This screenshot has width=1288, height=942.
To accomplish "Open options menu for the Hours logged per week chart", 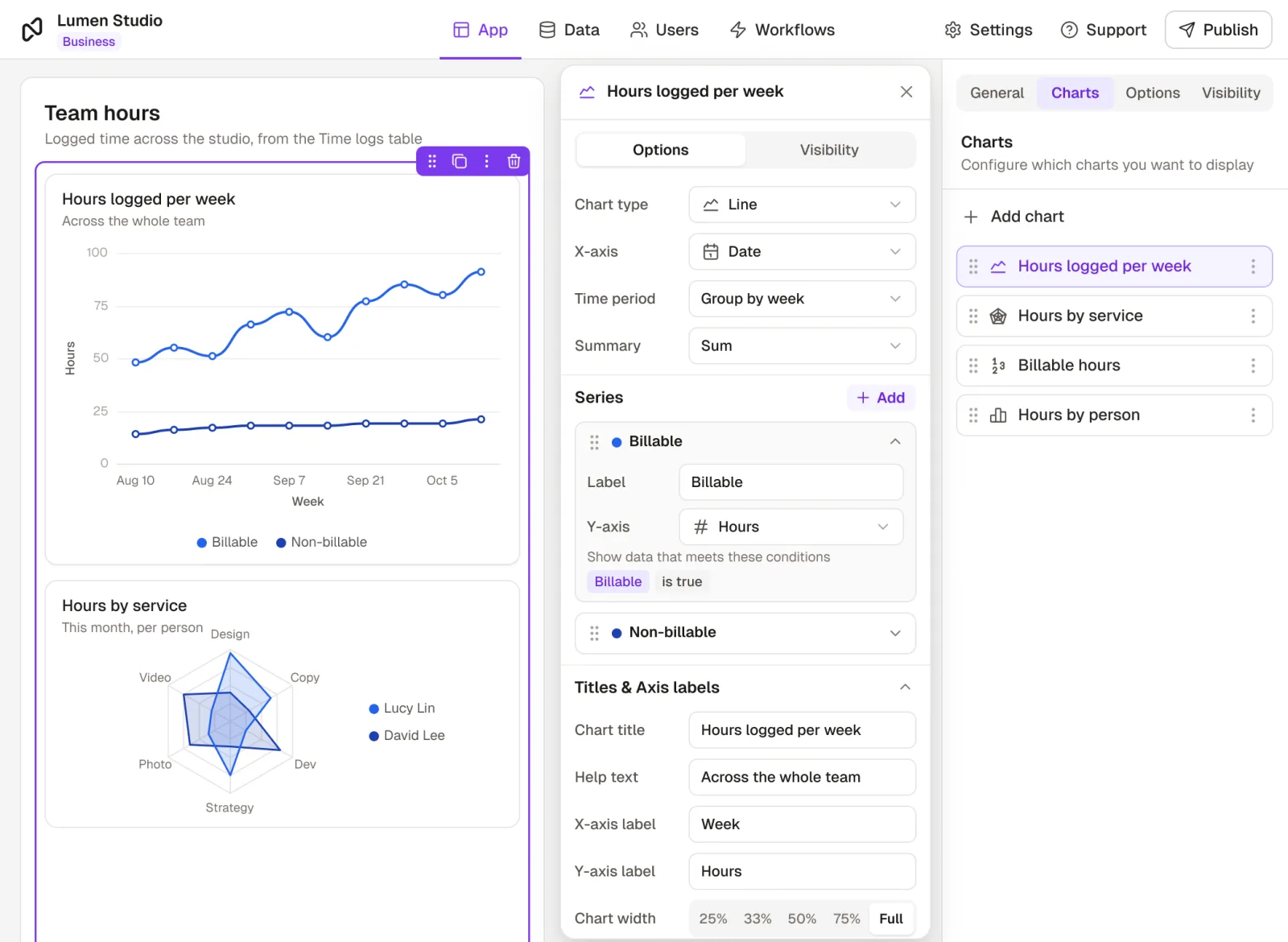I will click(1253, 266).
